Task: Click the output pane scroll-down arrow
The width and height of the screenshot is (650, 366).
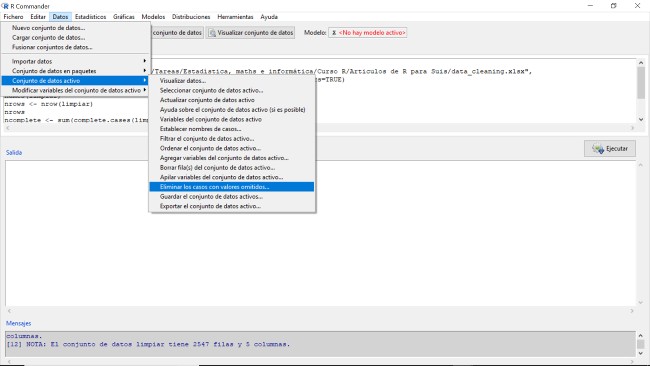Action: pyautogui.click(x=641, y=303)
